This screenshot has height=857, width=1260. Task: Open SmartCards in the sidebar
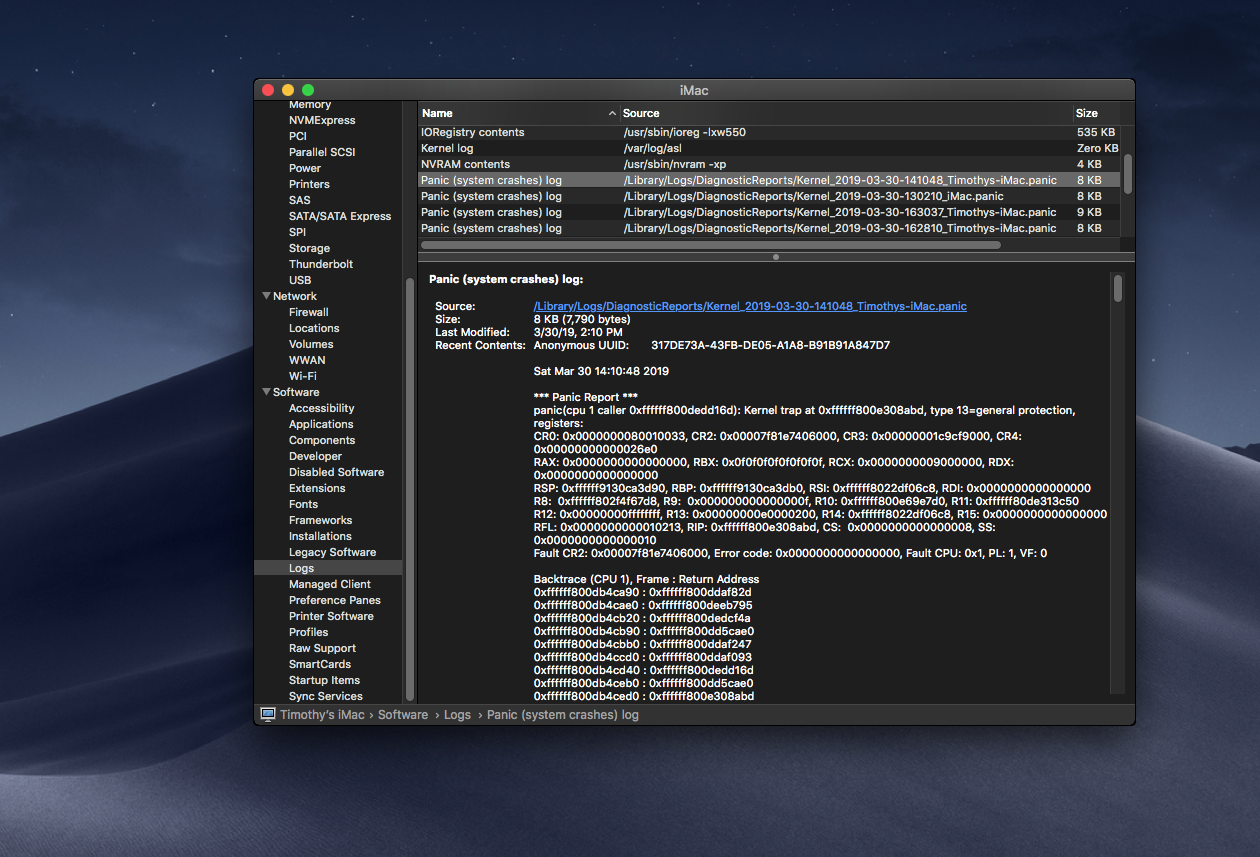point(320,664)
